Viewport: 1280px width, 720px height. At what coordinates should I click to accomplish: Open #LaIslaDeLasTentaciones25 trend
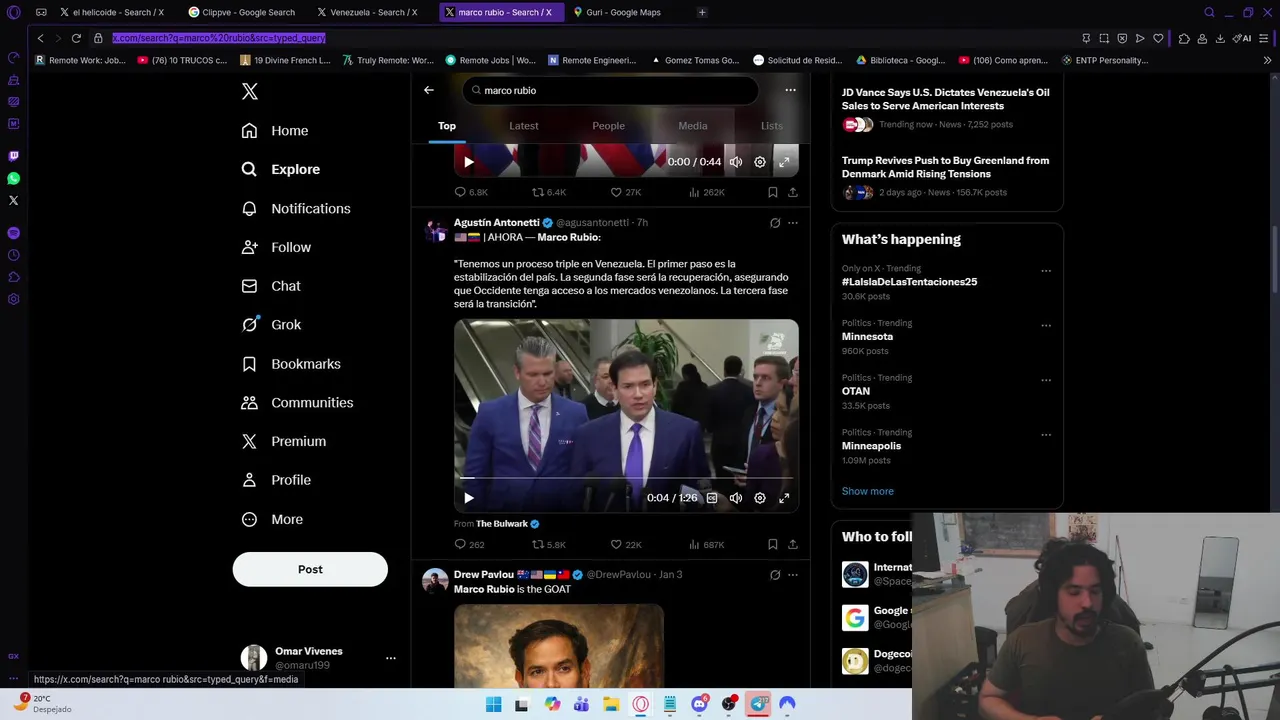[909, 282]
